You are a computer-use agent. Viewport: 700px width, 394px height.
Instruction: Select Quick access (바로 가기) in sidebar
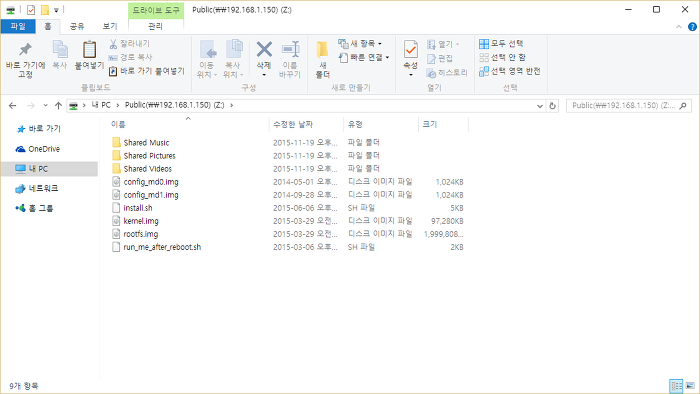pos(38,129)
